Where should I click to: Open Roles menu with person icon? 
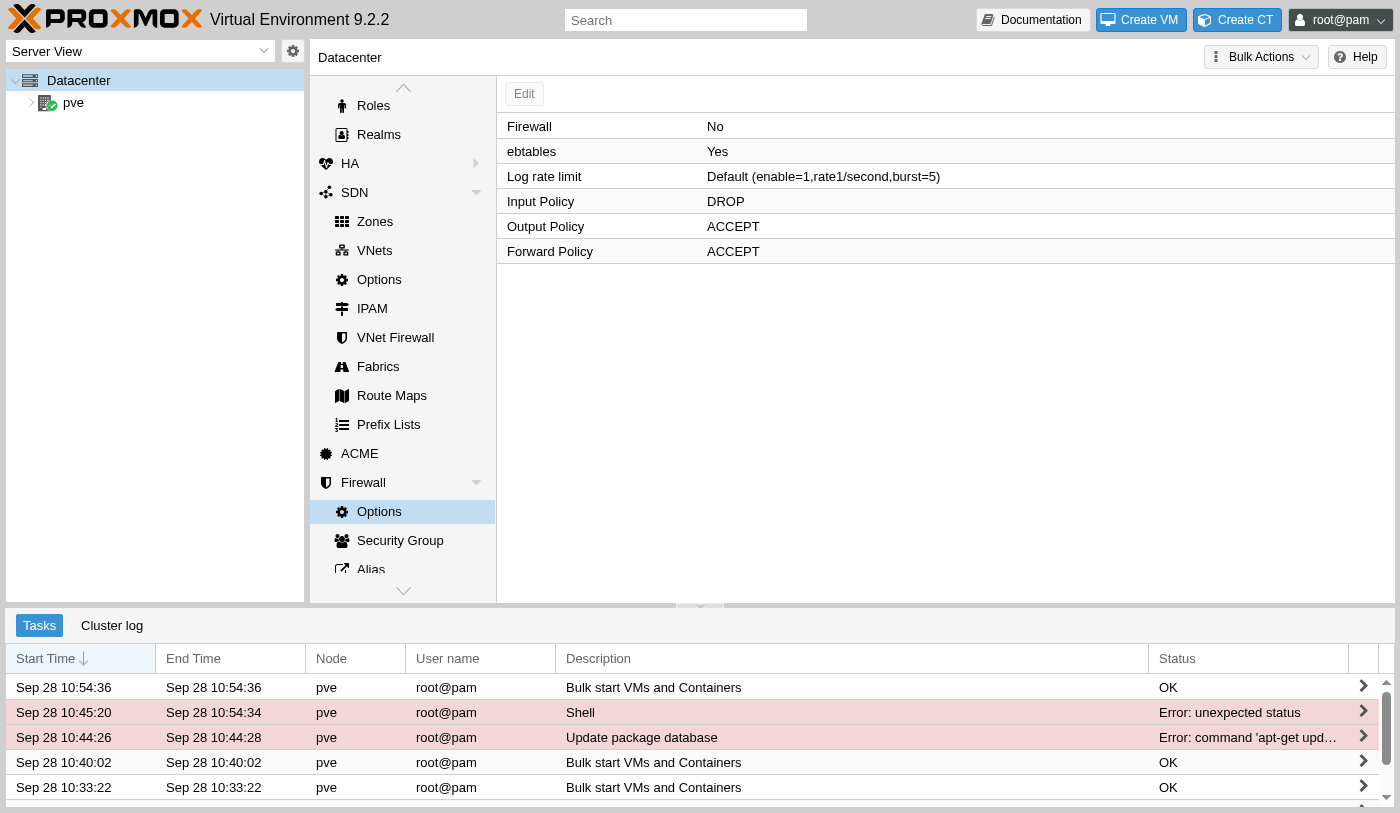(x=402, y=105)
